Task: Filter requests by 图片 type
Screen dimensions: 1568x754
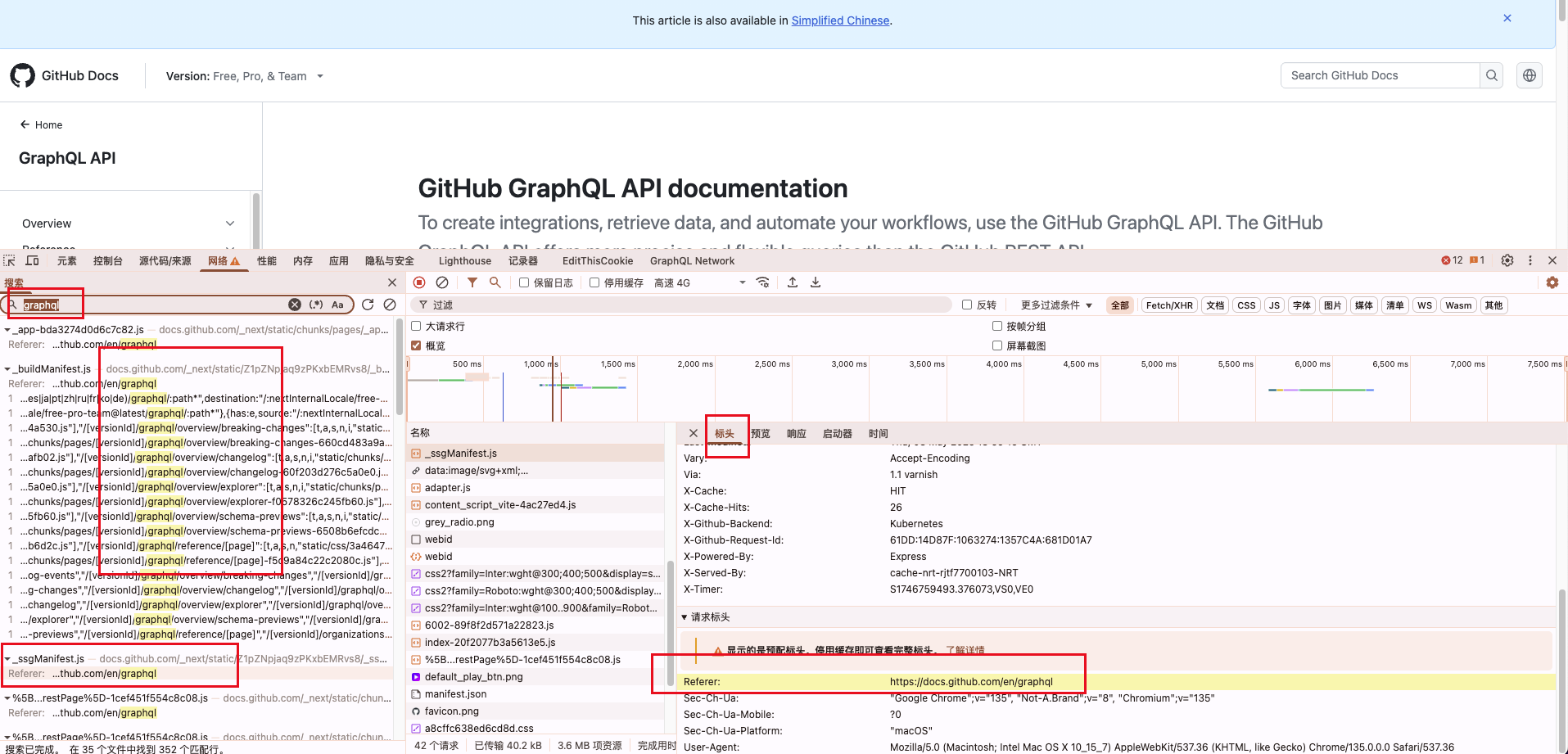Action: 1333,305
